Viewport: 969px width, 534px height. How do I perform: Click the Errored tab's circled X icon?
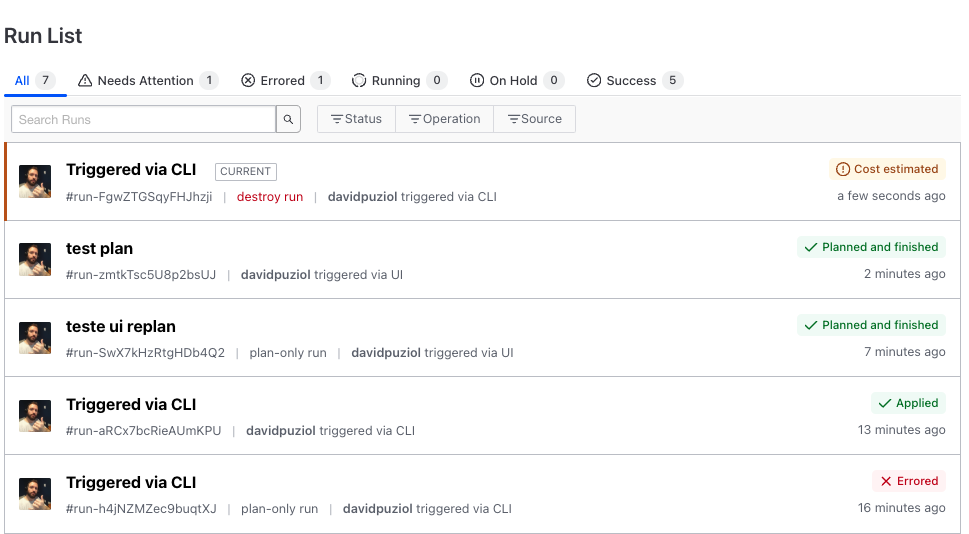click(x=248, y=81)
